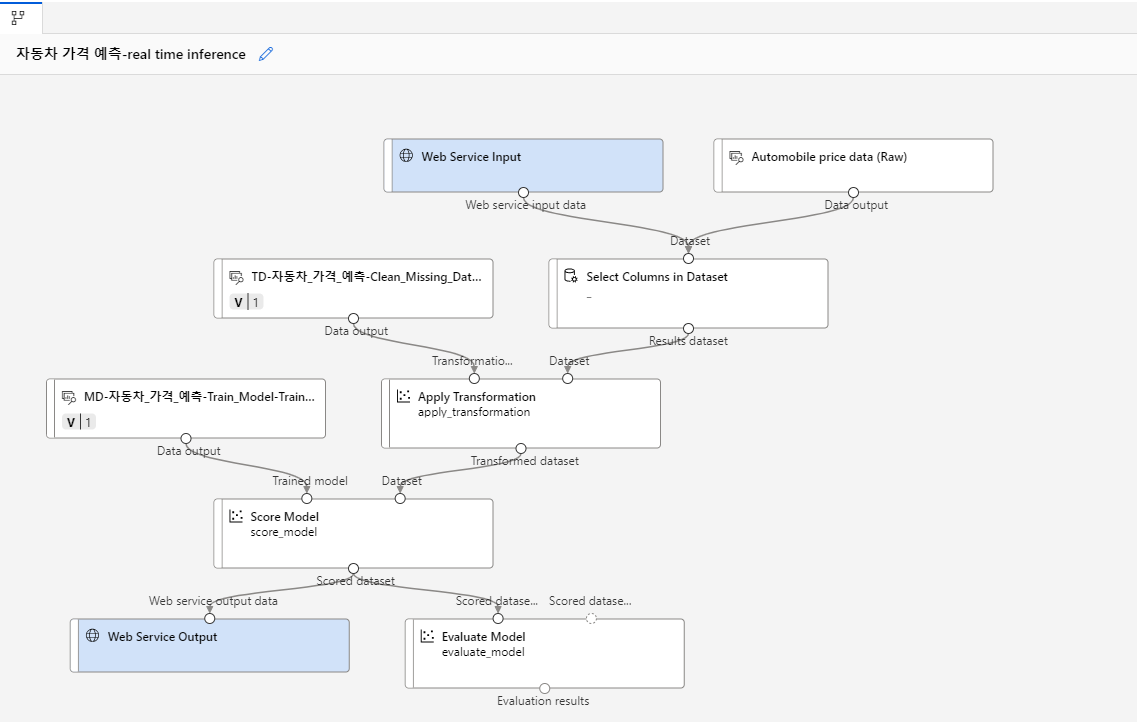Viewport: 1137px width, 722px height.
Task: Click the dataset icon on Automobile price data
Action: 736,156
